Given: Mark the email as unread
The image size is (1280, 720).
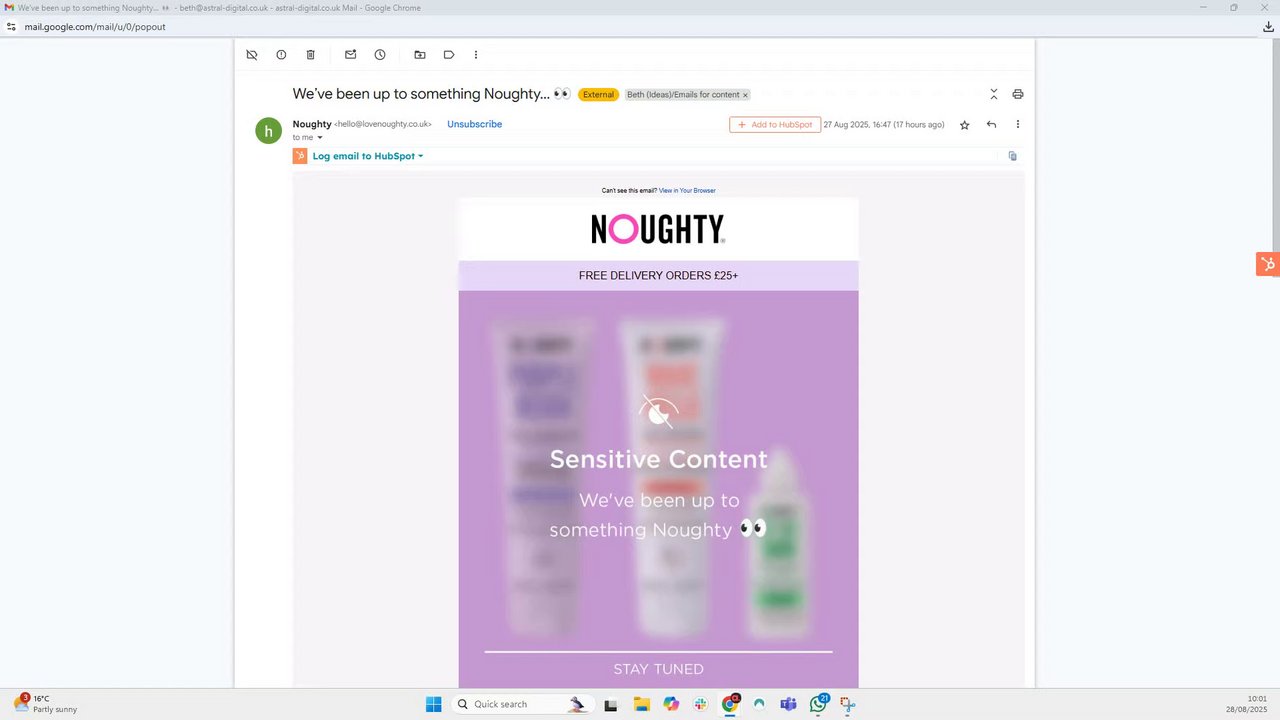Looking at the screenshot, I should click(350, 55).
